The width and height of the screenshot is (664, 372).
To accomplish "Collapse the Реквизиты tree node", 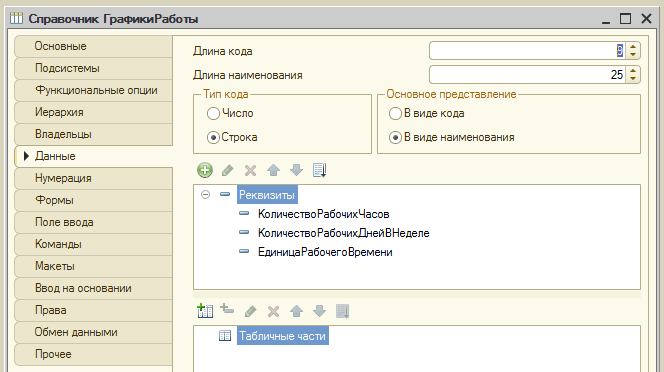I will (205, 194).
